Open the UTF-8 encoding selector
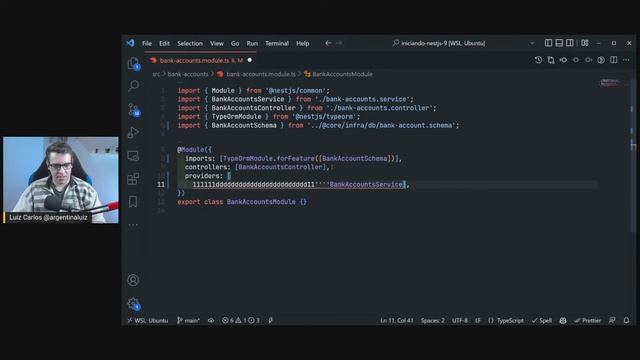The height and width of the screenshot is (360, 640). click(x=460, y=320)
